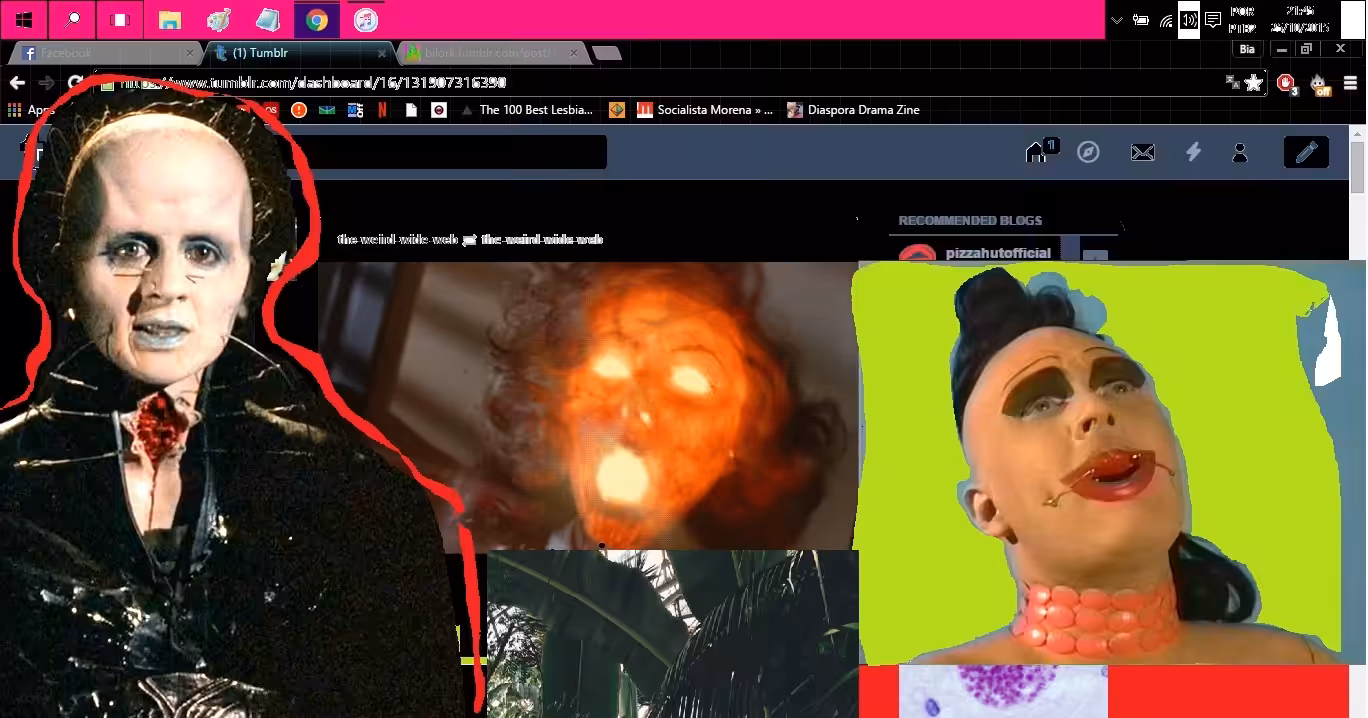Open Task View from the taskbar

tap(121, 20)
